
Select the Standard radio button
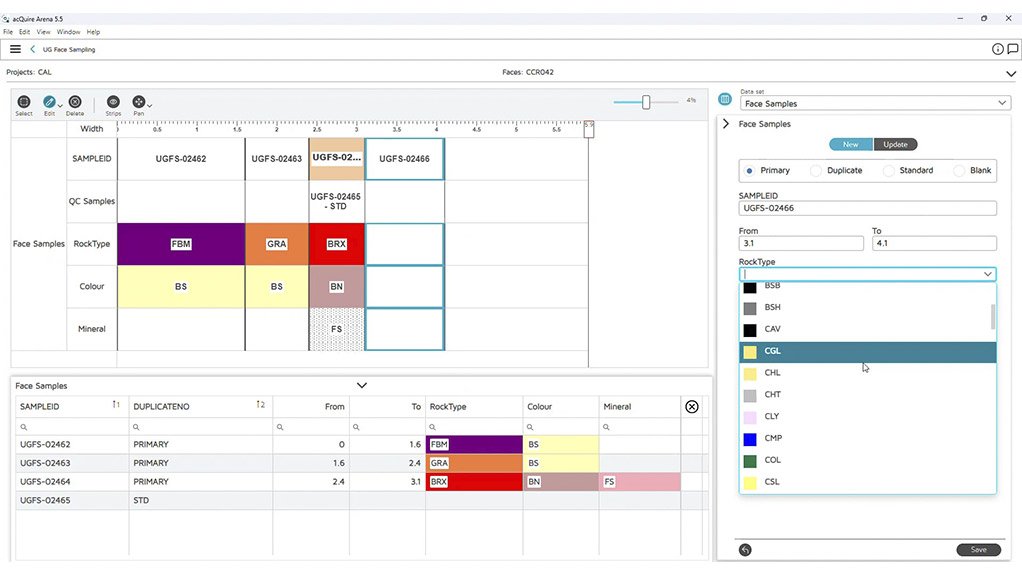[888, 171]
